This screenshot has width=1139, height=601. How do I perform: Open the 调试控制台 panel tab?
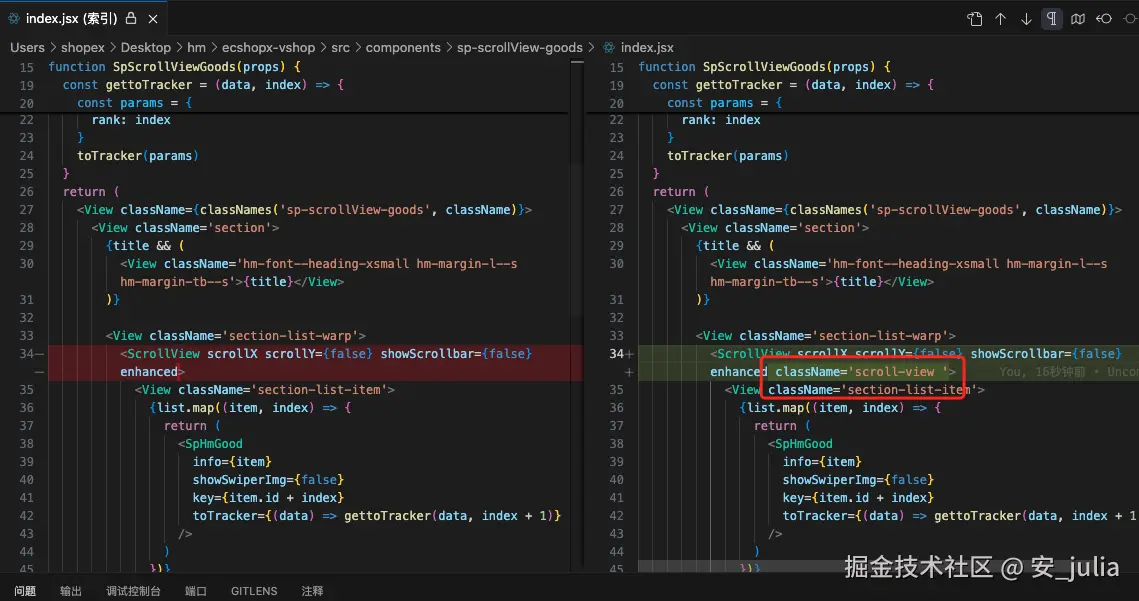pos(133,591)
